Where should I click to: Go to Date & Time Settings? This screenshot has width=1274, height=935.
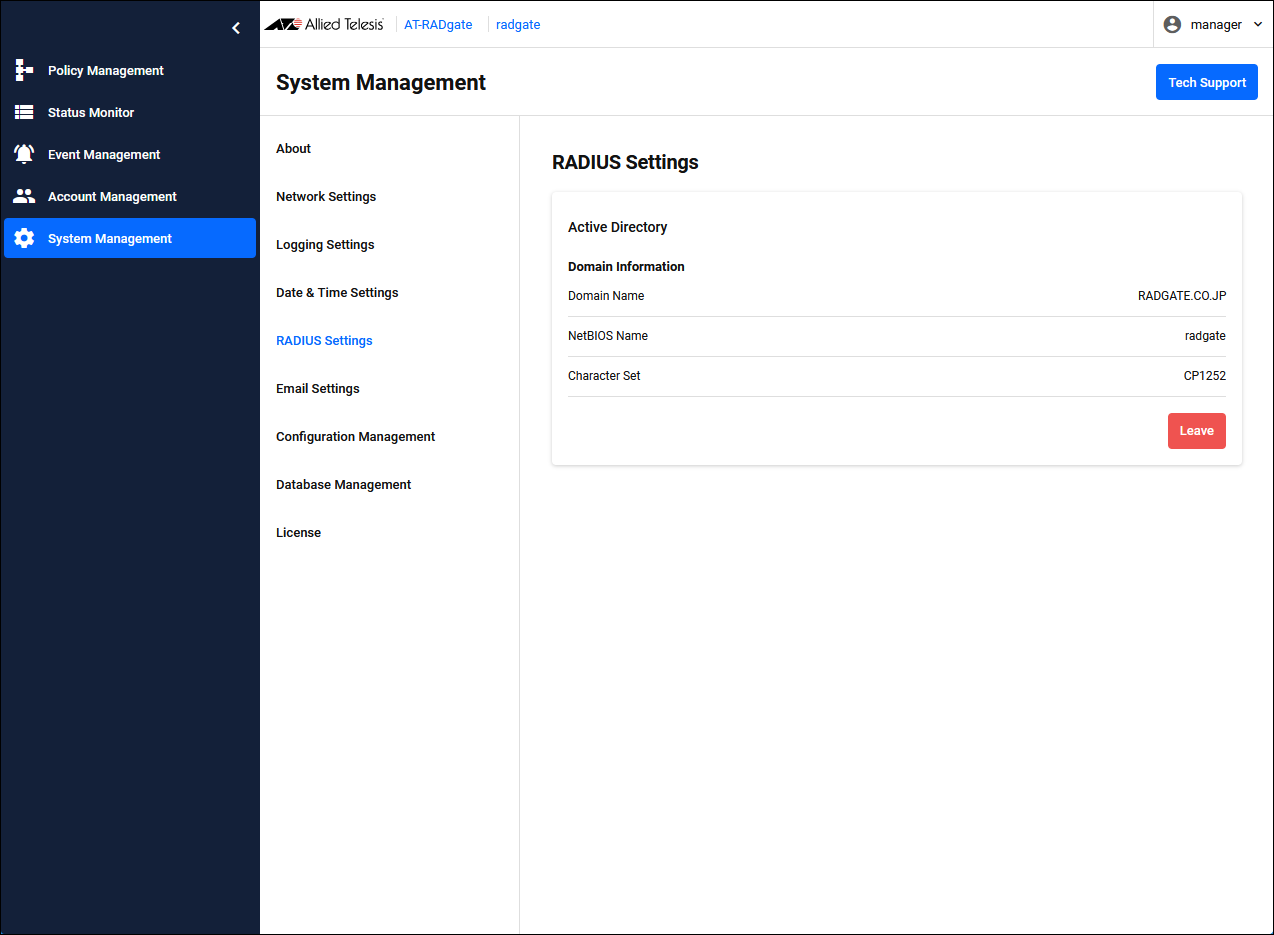[337, 293]
